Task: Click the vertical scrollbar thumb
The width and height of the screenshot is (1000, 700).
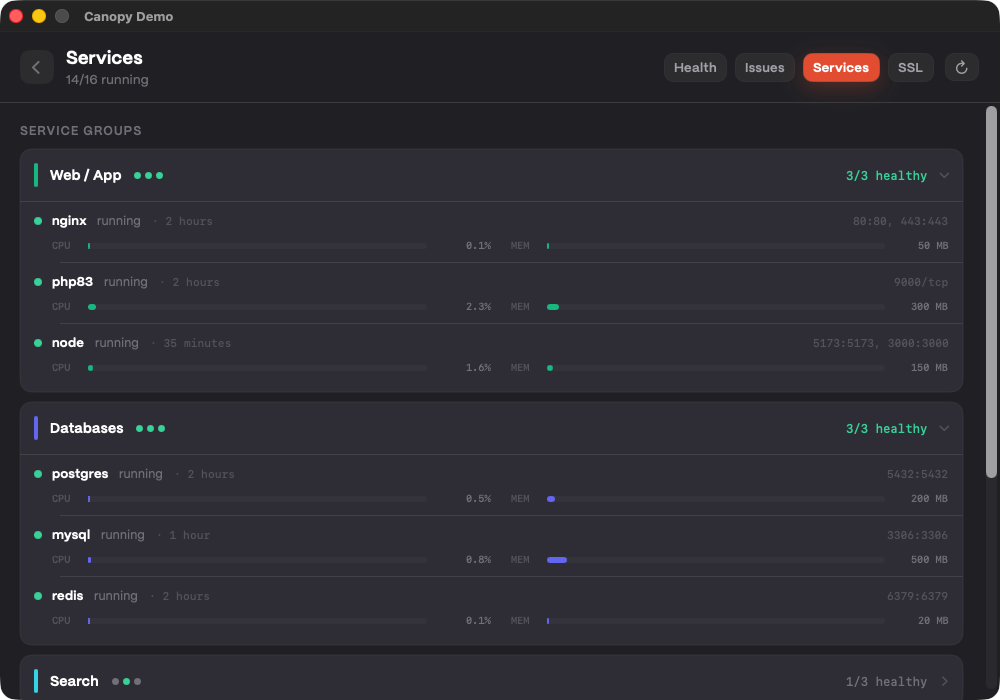Action: point(990,292)
